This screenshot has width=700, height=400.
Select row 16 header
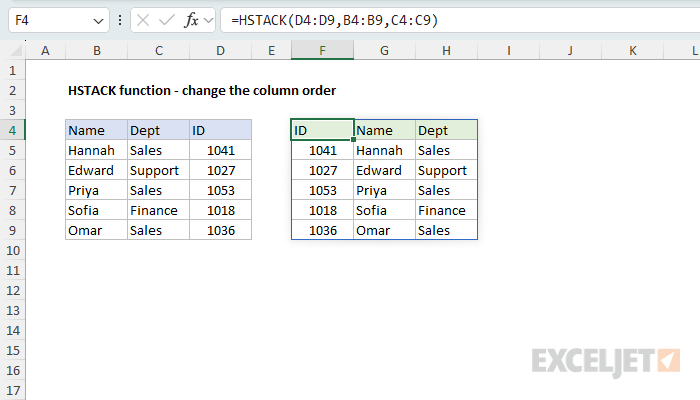pyautogui.click(x=12, y=371)
